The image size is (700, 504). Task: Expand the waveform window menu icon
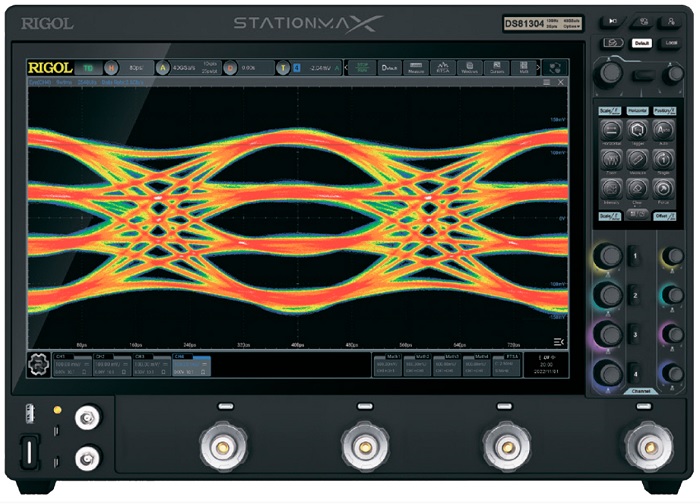(x=547, y=84)
